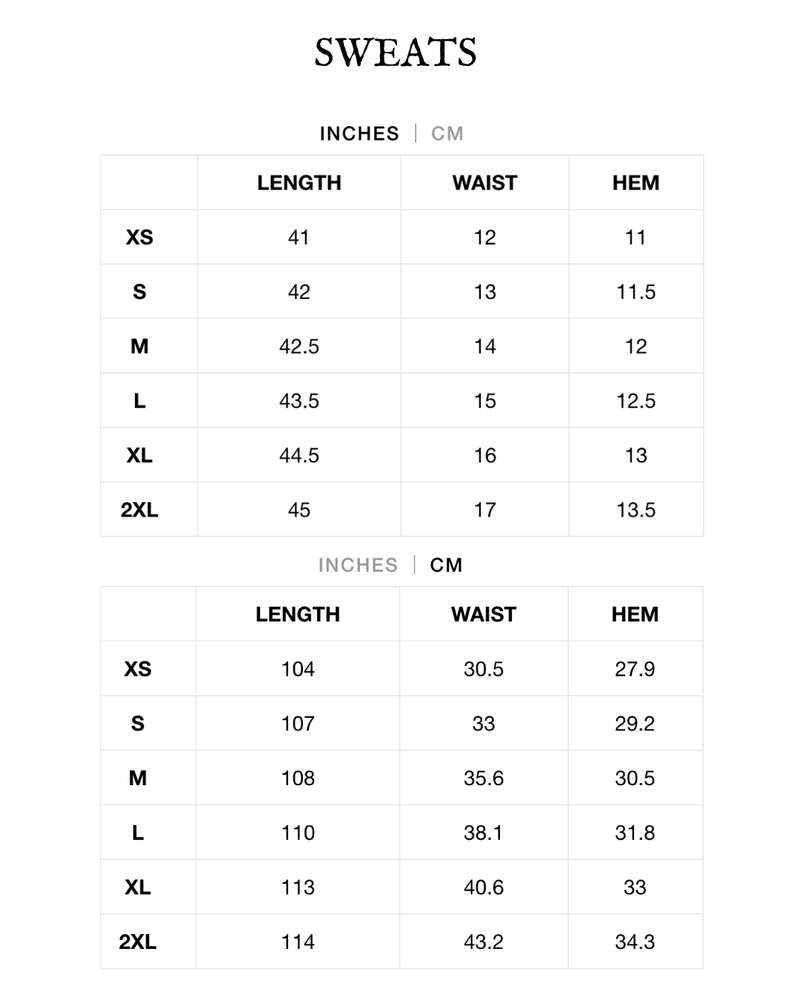Image resolution: width=800 pixels, height=1000 pixels.
Task: Select the 43.5 length cell
Action: tap(299, 401)
